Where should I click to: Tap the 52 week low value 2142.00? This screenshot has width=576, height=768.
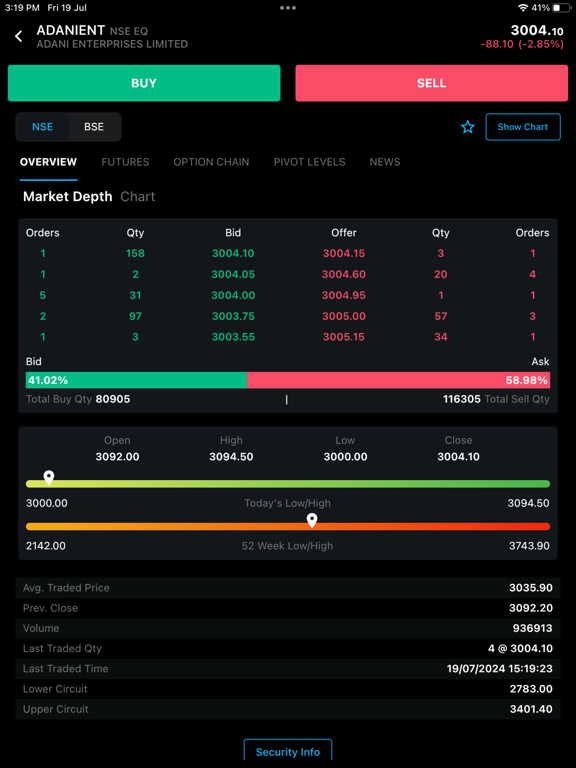pos(46,546)
